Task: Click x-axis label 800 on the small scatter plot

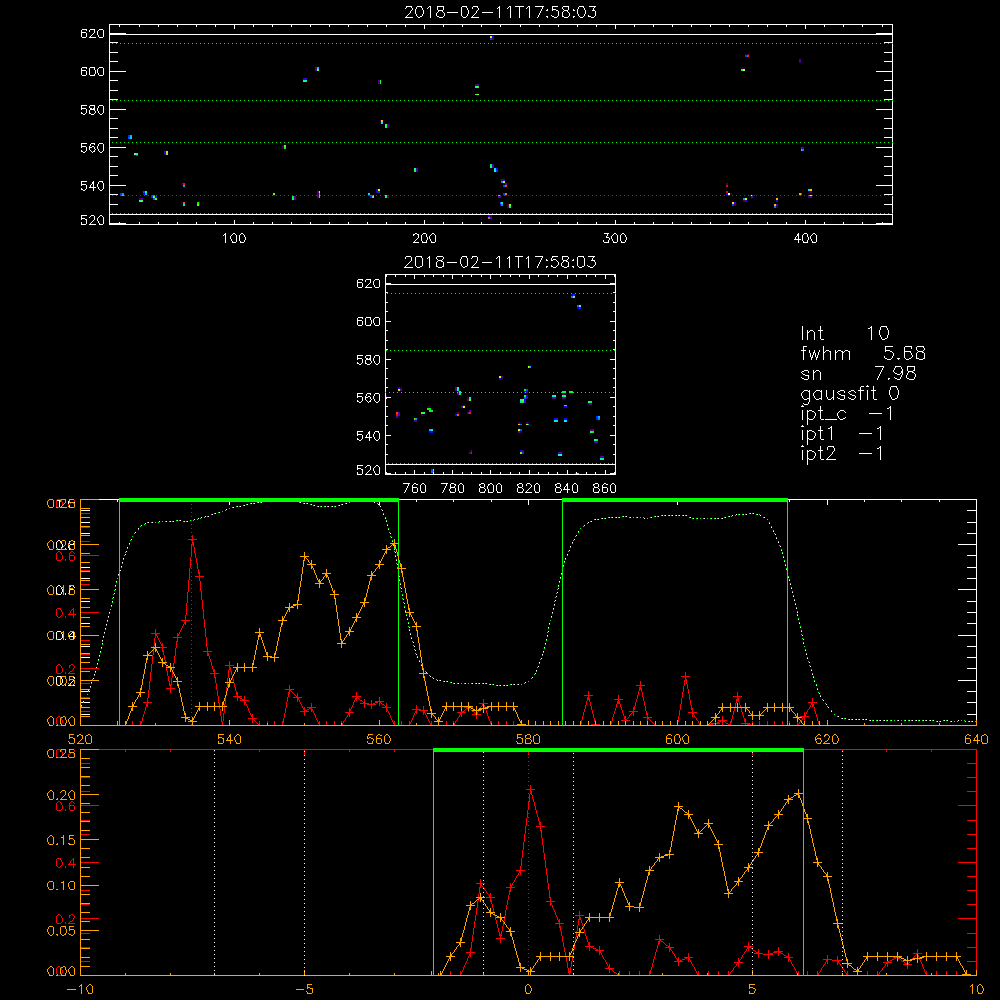Action: click(490, 489)
